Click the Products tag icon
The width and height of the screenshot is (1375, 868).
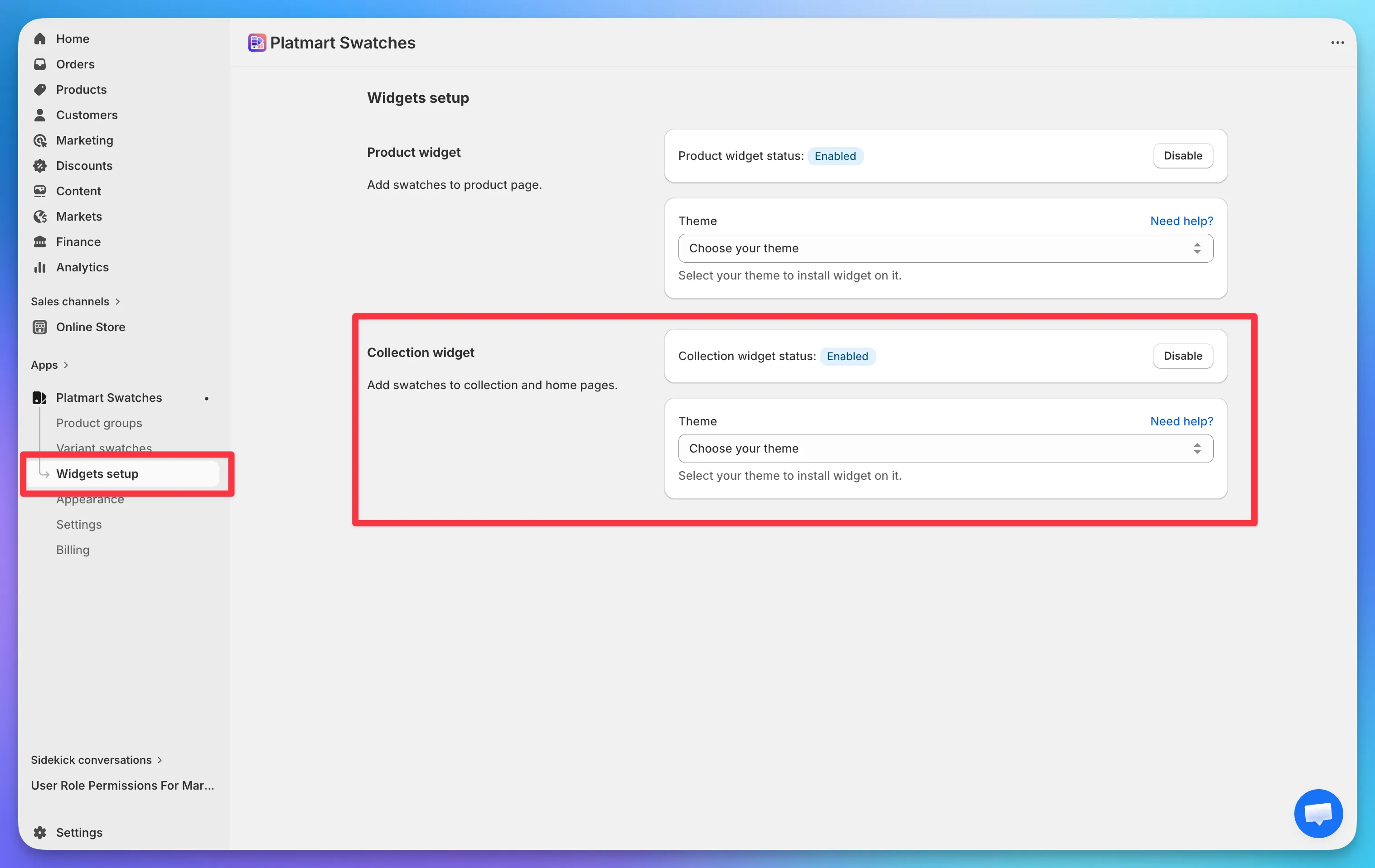click(39, 90)
